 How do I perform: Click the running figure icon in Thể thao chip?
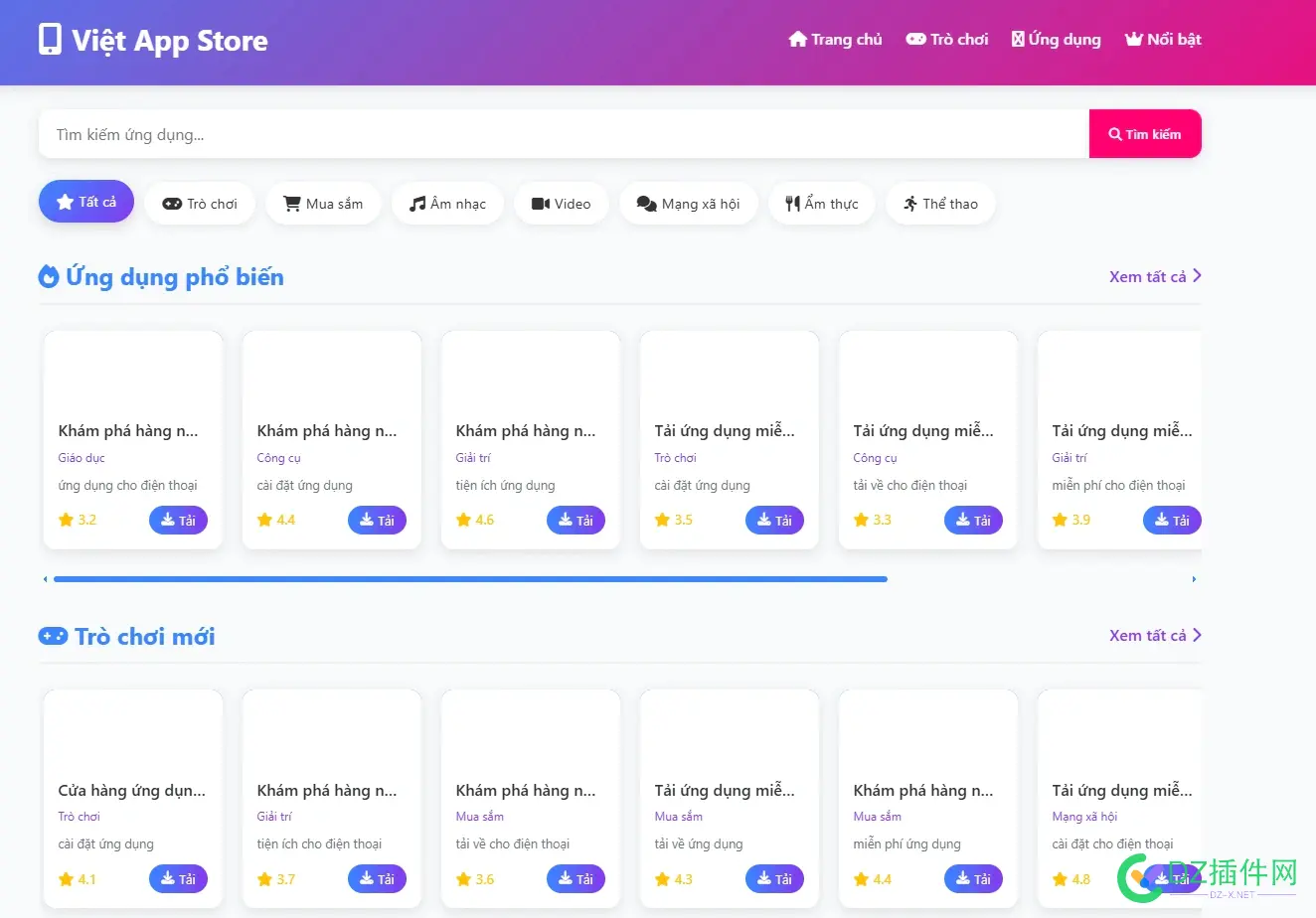[x=910, y=204]
